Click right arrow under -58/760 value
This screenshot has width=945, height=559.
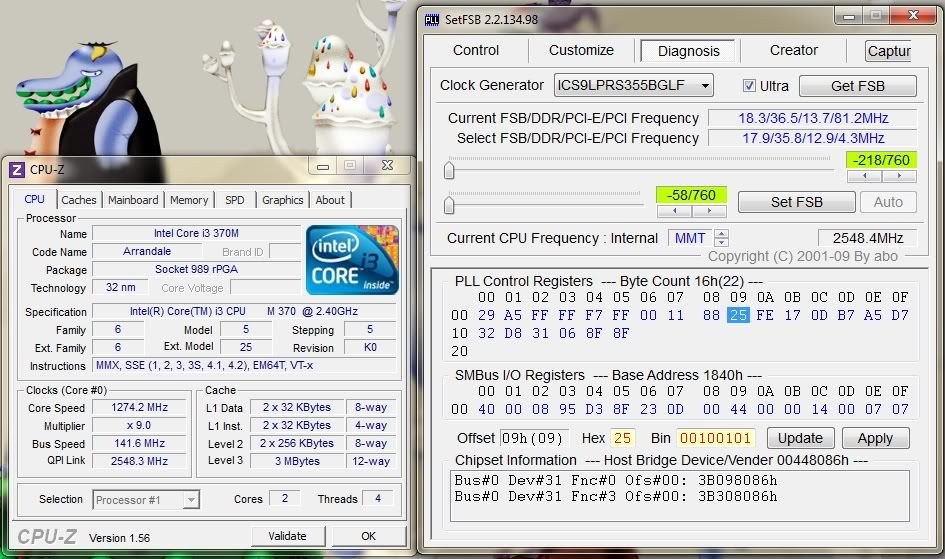coord(709,211)
